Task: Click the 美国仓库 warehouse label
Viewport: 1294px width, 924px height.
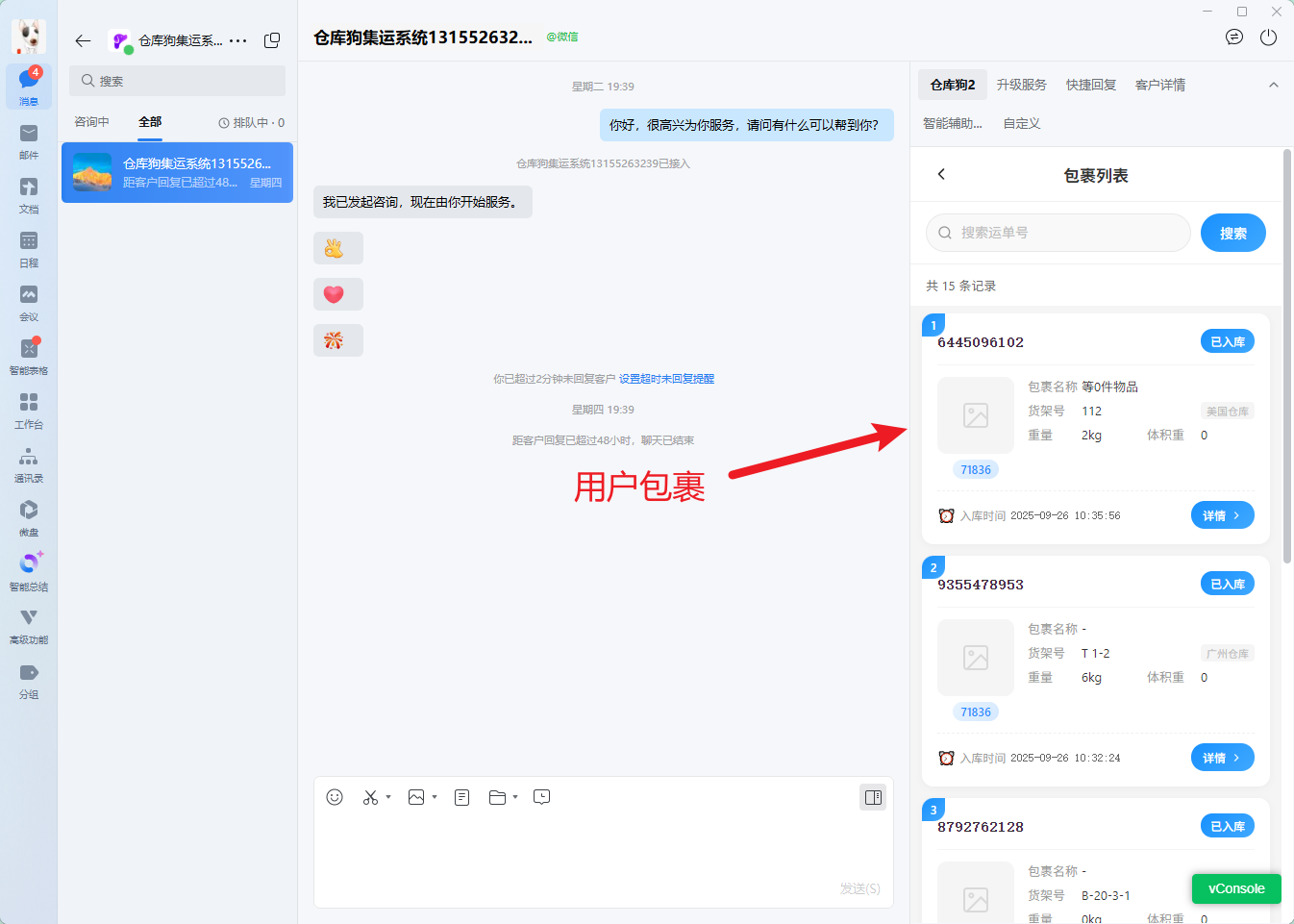Action: 1228,412
